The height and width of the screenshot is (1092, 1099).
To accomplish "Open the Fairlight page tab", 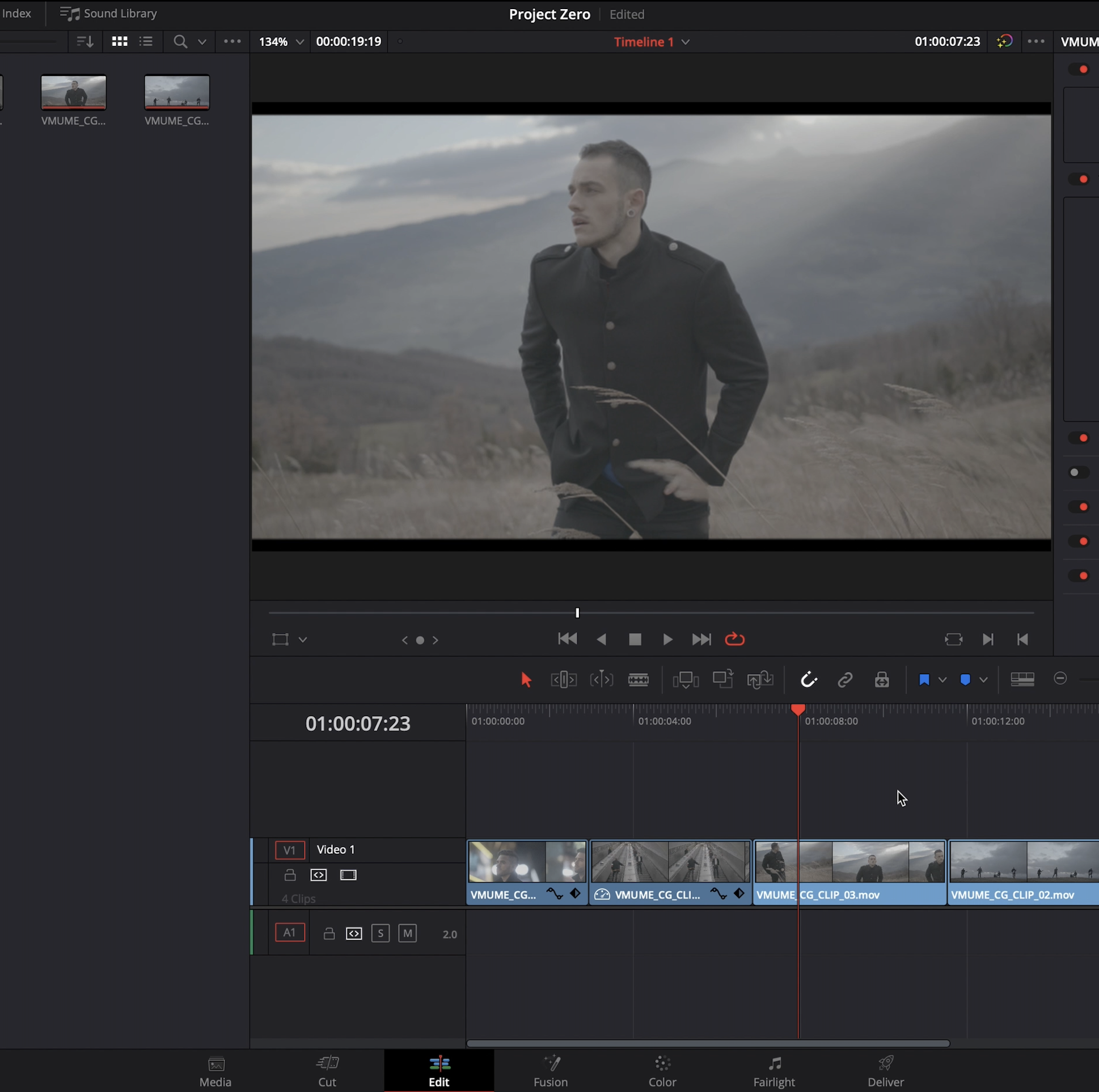I will pyautogui.click(x=773, y=1072).
